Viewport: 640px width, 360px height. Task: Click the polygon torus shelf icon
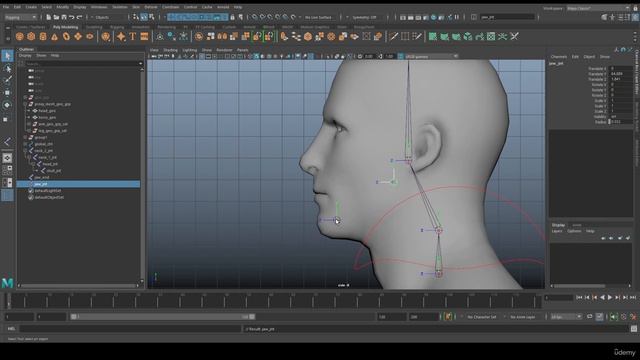pos(66,37)
